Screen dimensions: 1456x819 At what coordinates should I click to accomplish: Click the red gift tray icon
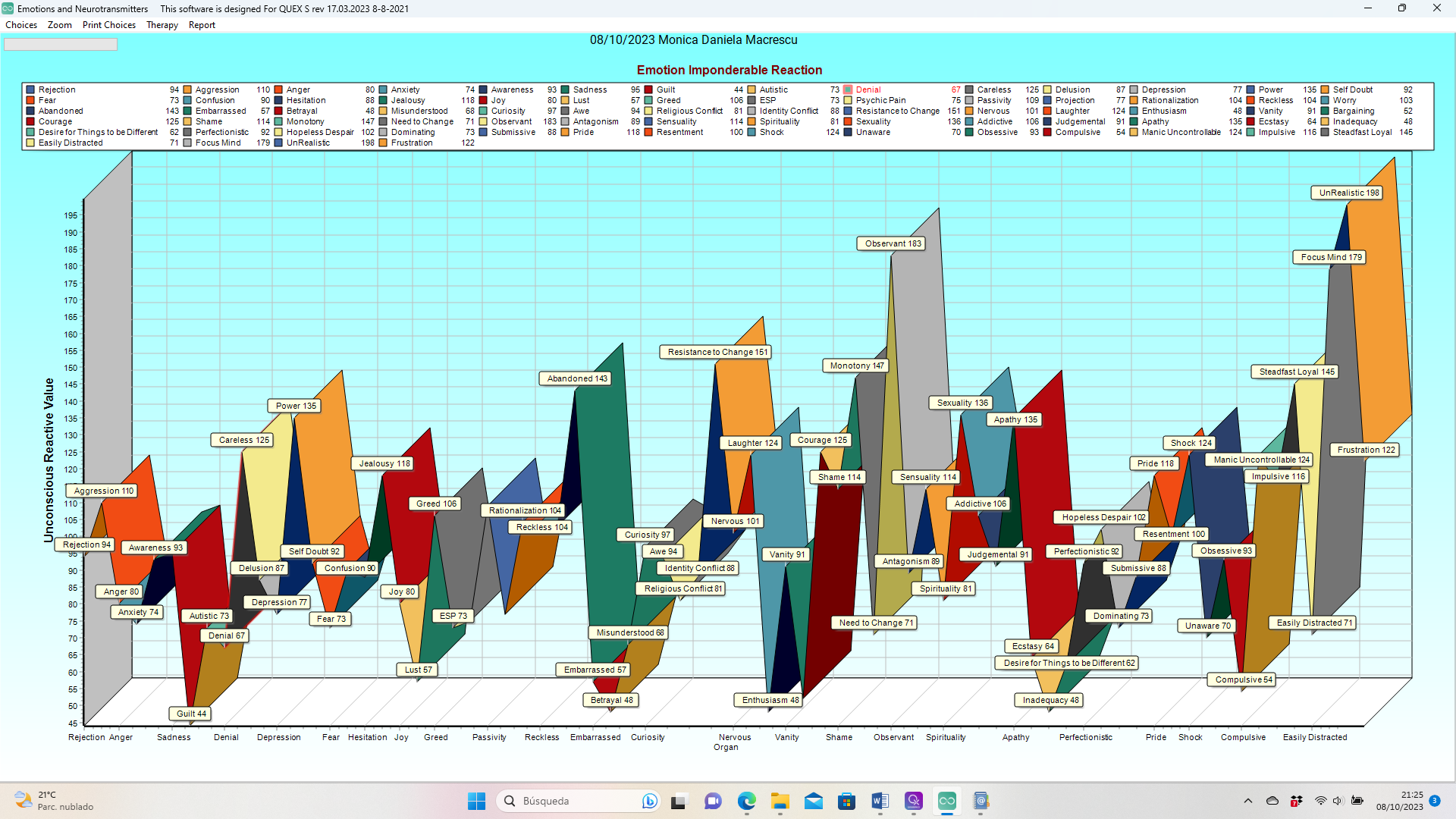coord(1296,801)
